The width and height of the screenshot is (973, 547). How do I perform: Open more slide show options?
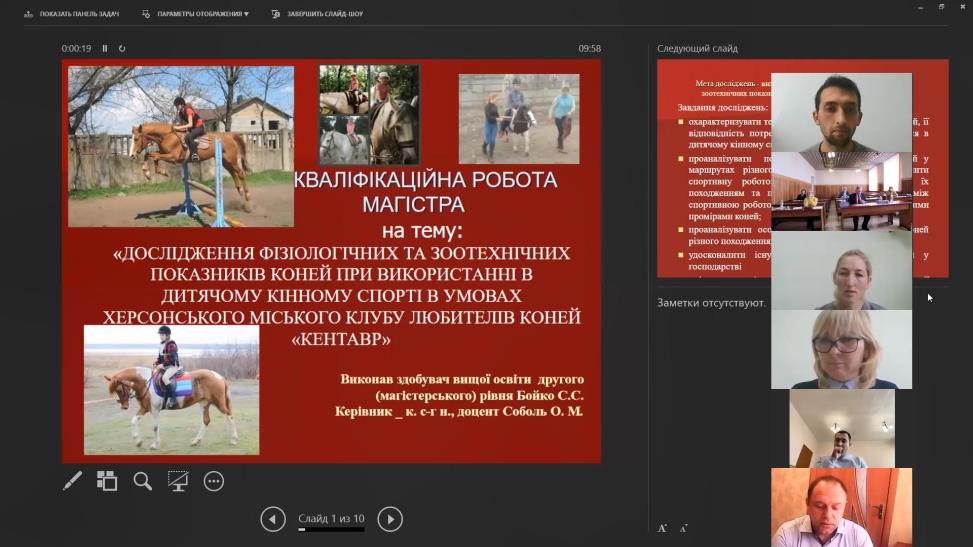point(213,481)
